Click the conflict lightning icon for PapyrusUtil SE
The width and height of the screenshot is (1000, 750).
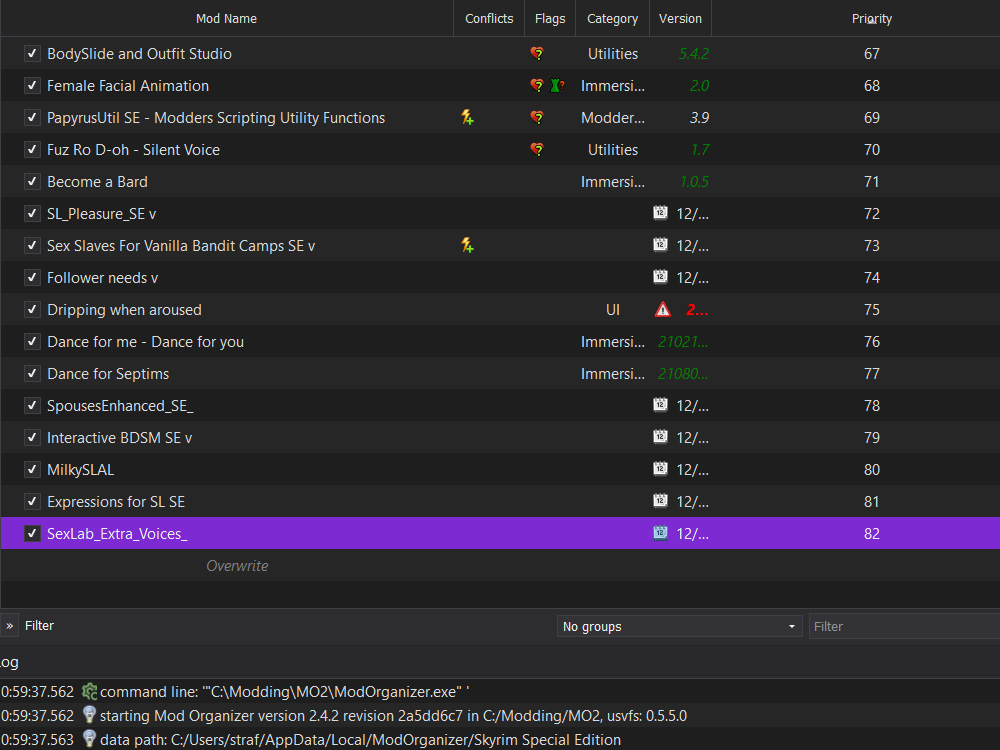coord(467,117)
